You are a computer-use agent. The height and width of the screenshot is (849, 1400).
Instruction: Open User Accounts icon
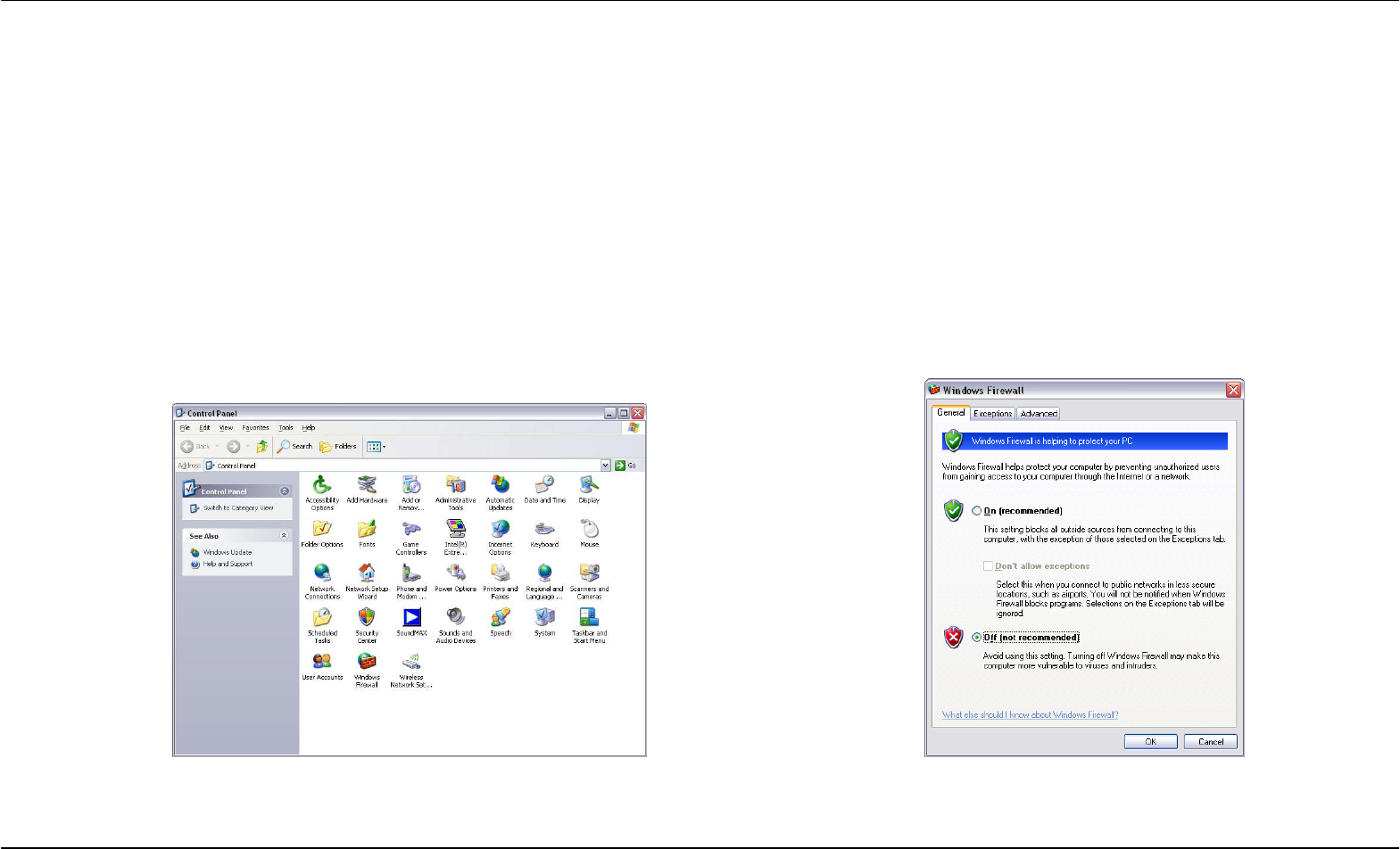(x=322, y=666)
